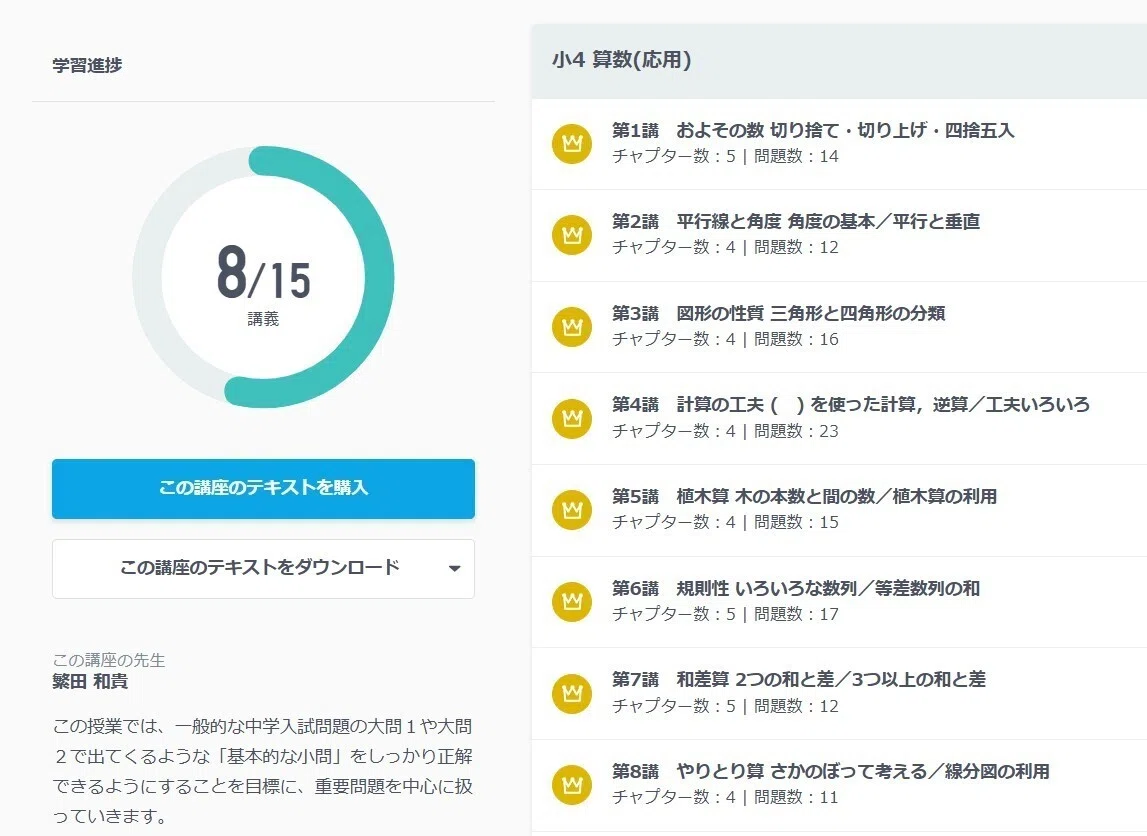
Task: Select the crown badge for 第5講 植木算
Action: click(572, 510)
